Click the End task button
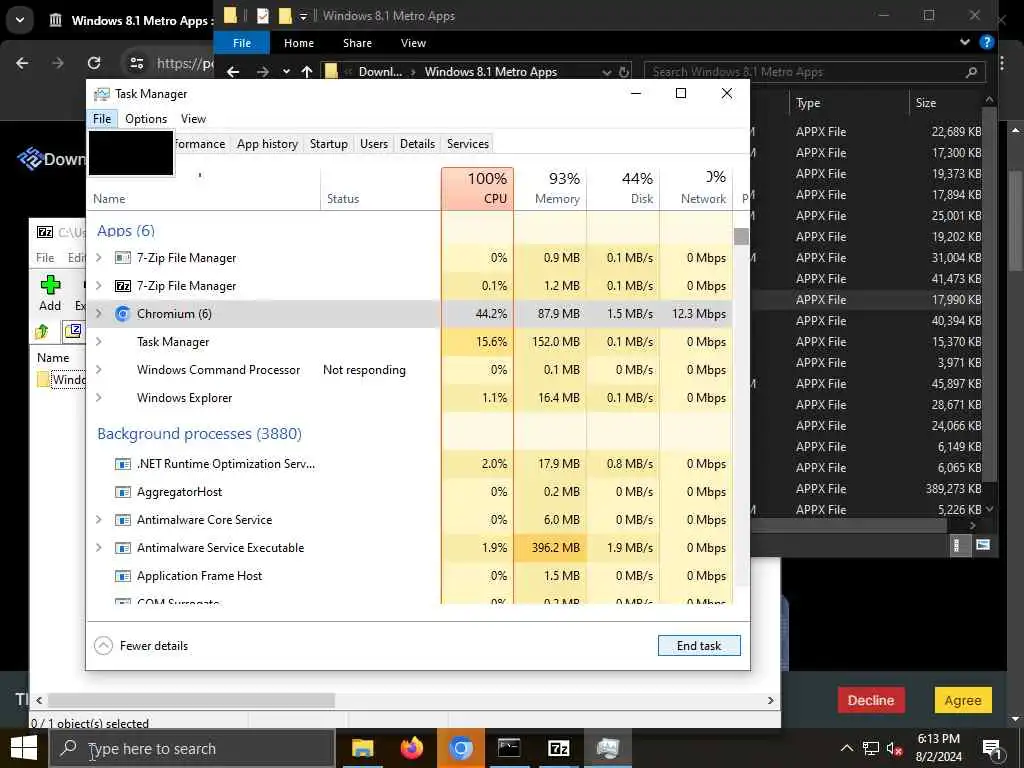 [x=699, y=646]
